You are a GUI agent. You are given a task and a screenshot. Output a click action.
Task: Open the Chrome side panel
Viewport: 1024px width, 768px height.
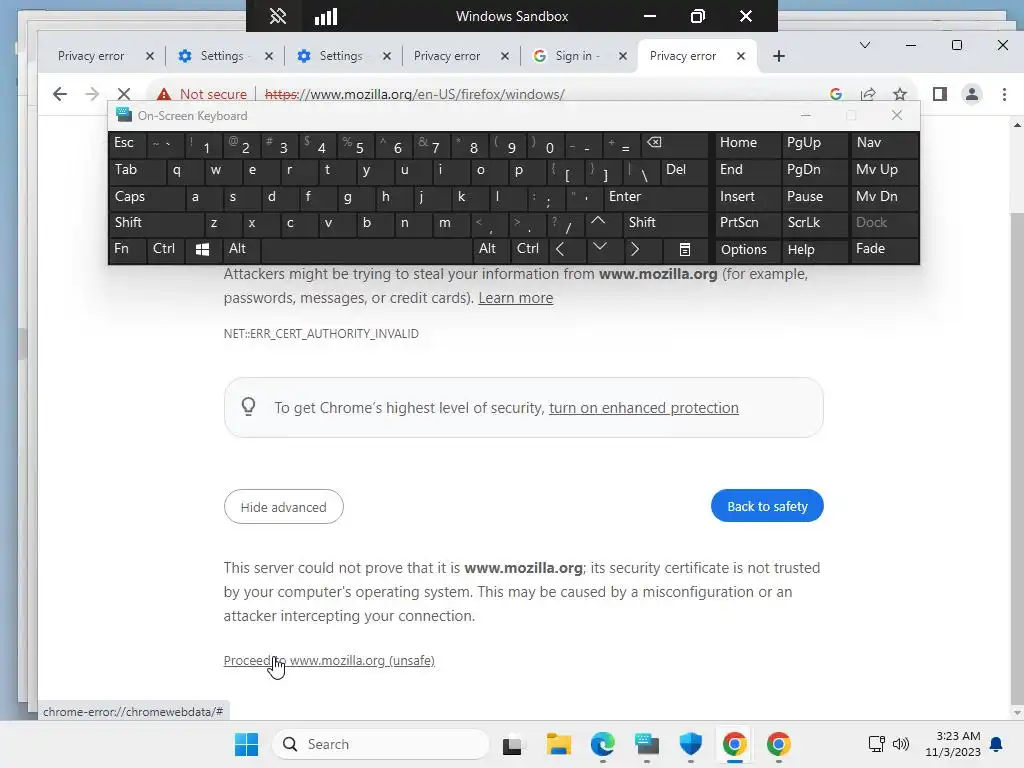(x=940, y=94)
